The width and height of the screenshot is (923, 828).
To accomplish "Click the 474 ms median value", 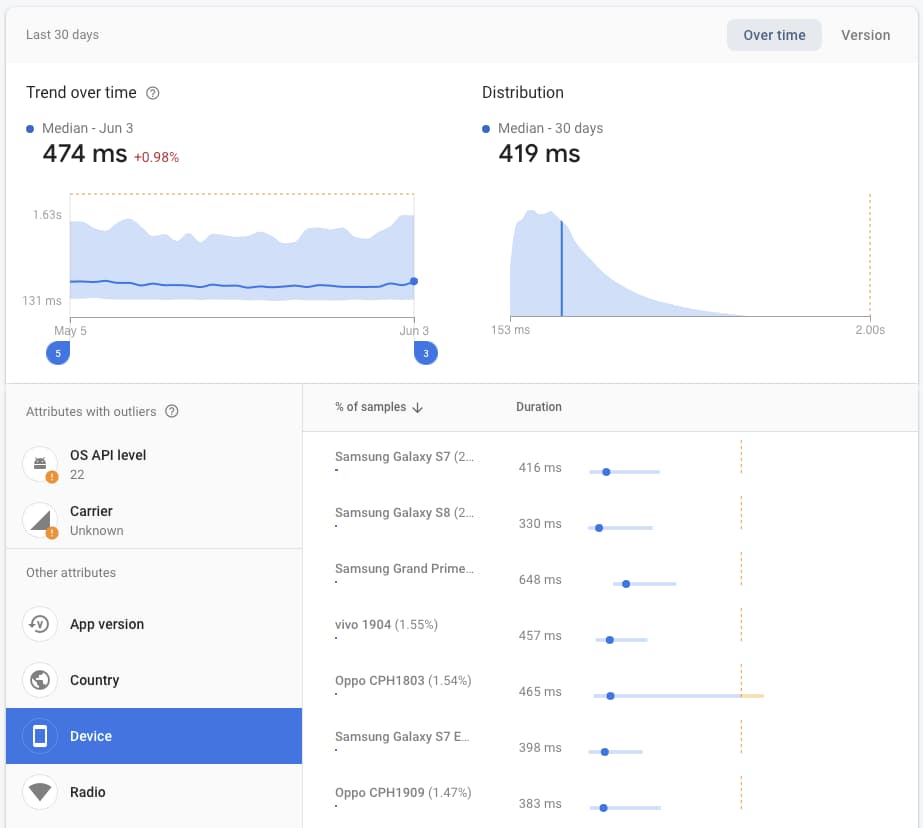I will click(x=85, y=154).
